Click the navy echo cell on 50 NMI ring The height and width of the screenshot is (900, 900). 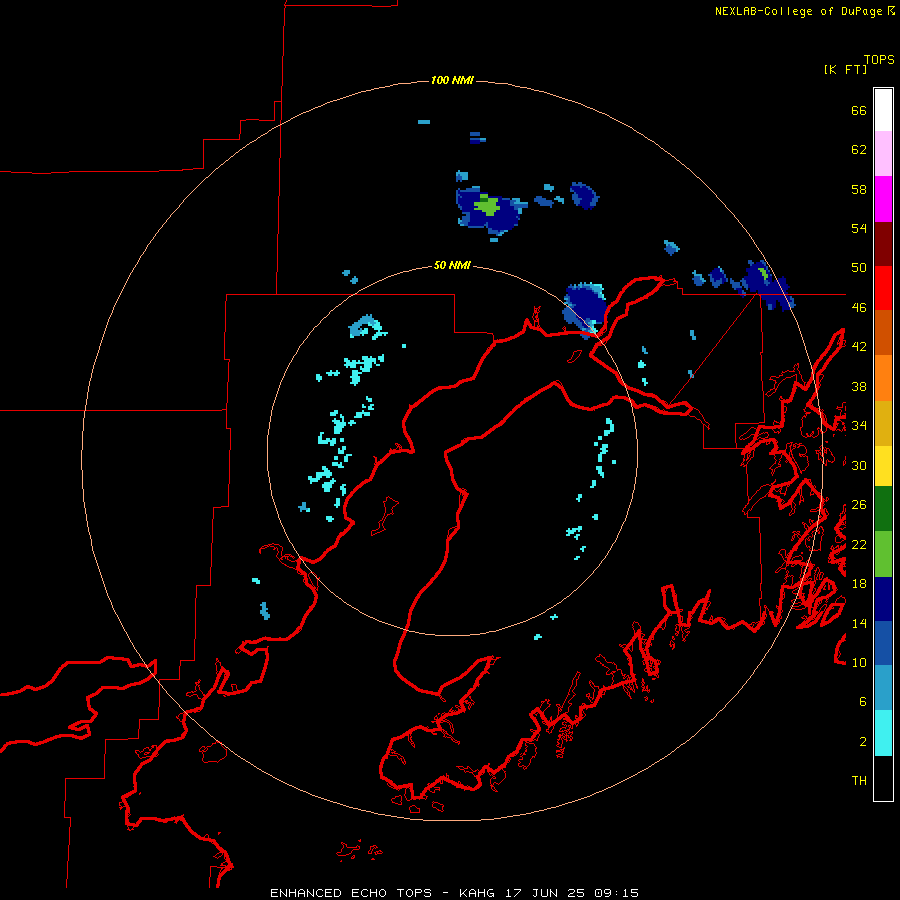585,310
